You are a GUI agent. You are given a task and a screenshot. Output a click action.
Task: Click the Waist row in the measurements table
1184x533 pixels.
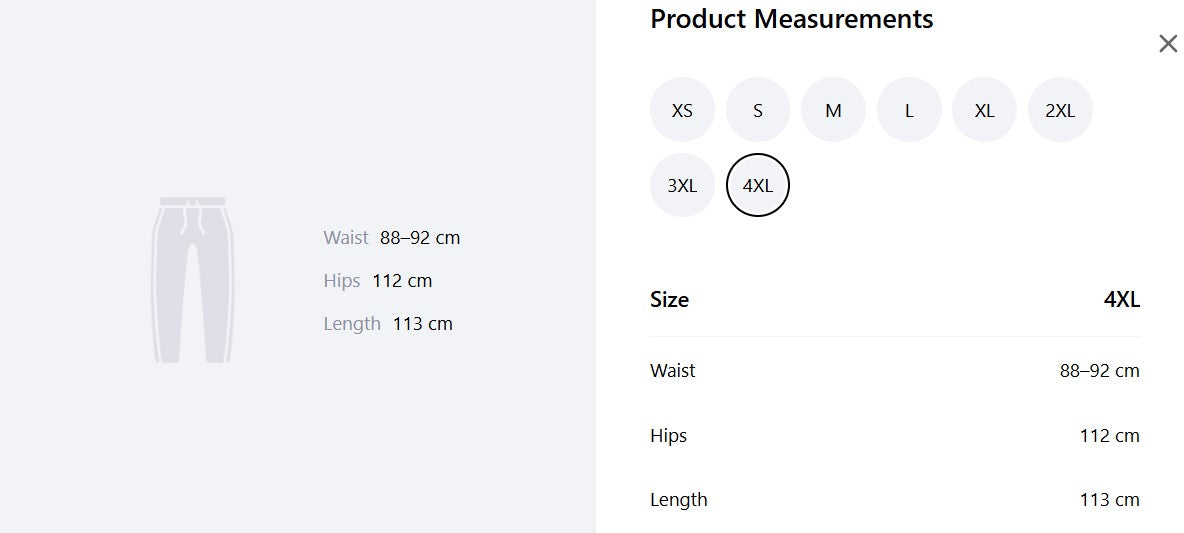coord(895,371)
